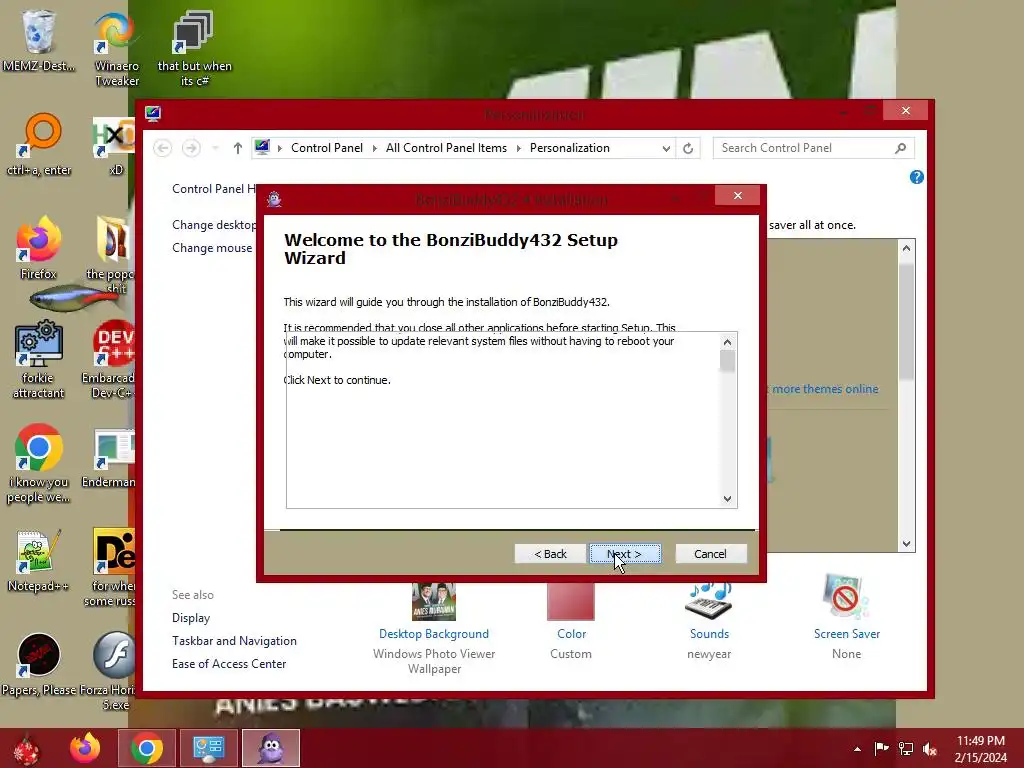Select the Firefox desktop shortcut
The width and height of the screenshot is (1024, 768).
[39, 247]
